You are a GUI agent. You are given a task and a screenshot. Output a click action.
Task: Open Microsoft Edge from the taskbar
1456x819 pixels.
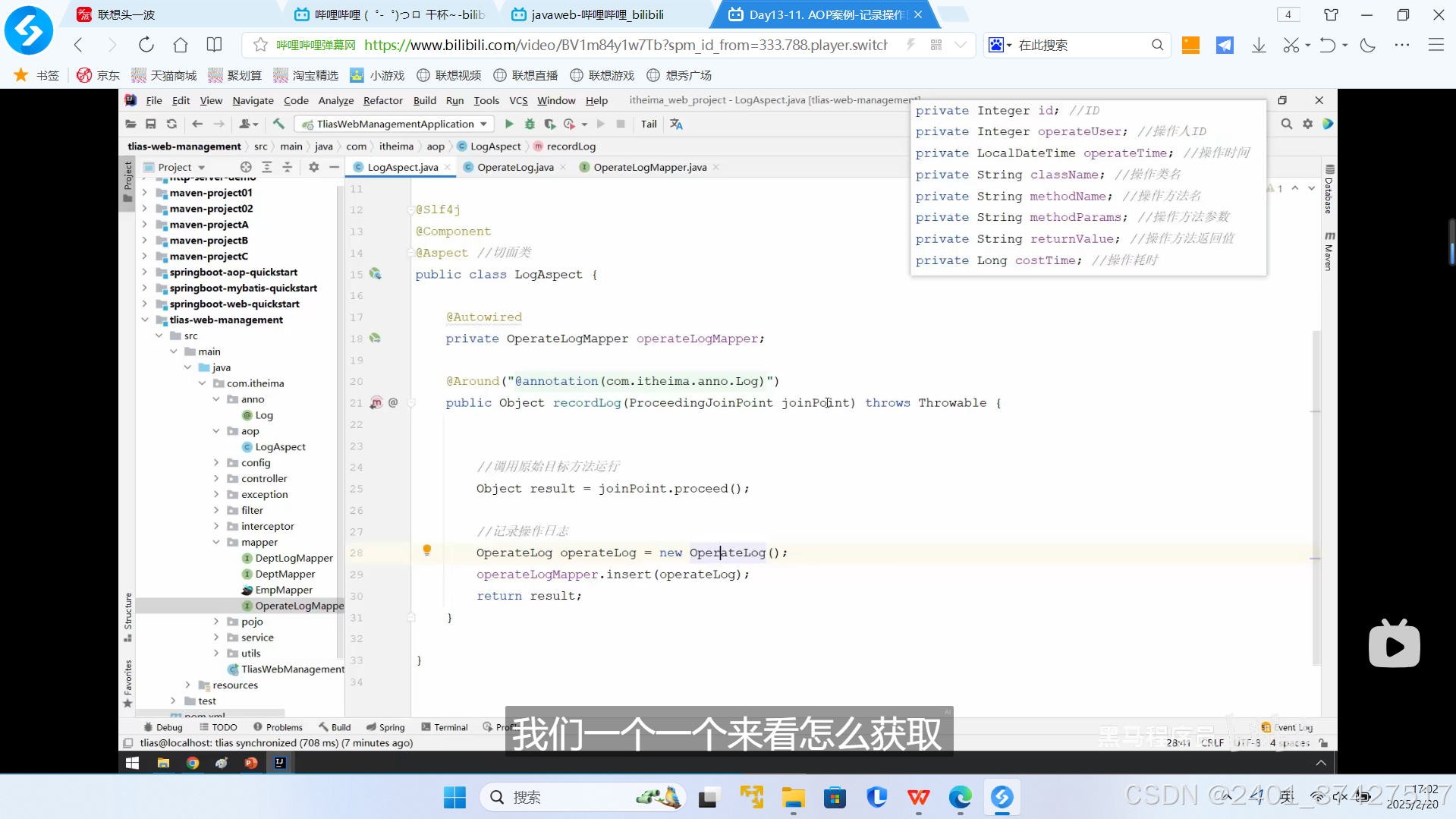coord(961,797)
